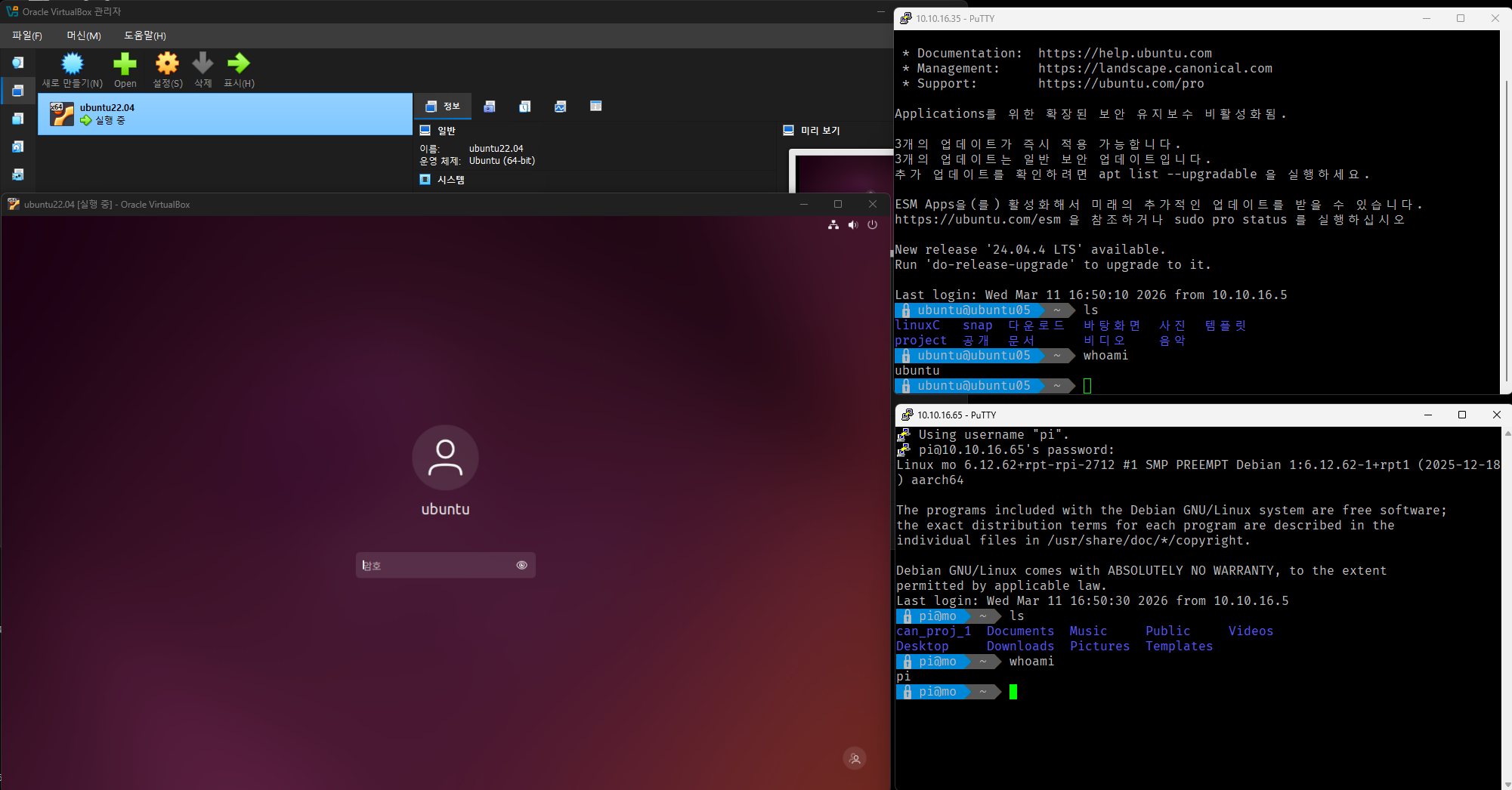Select the ubuntu22.04 running machine entry
The width and height of the screenshot is (1512, 790).
[225, 114]
